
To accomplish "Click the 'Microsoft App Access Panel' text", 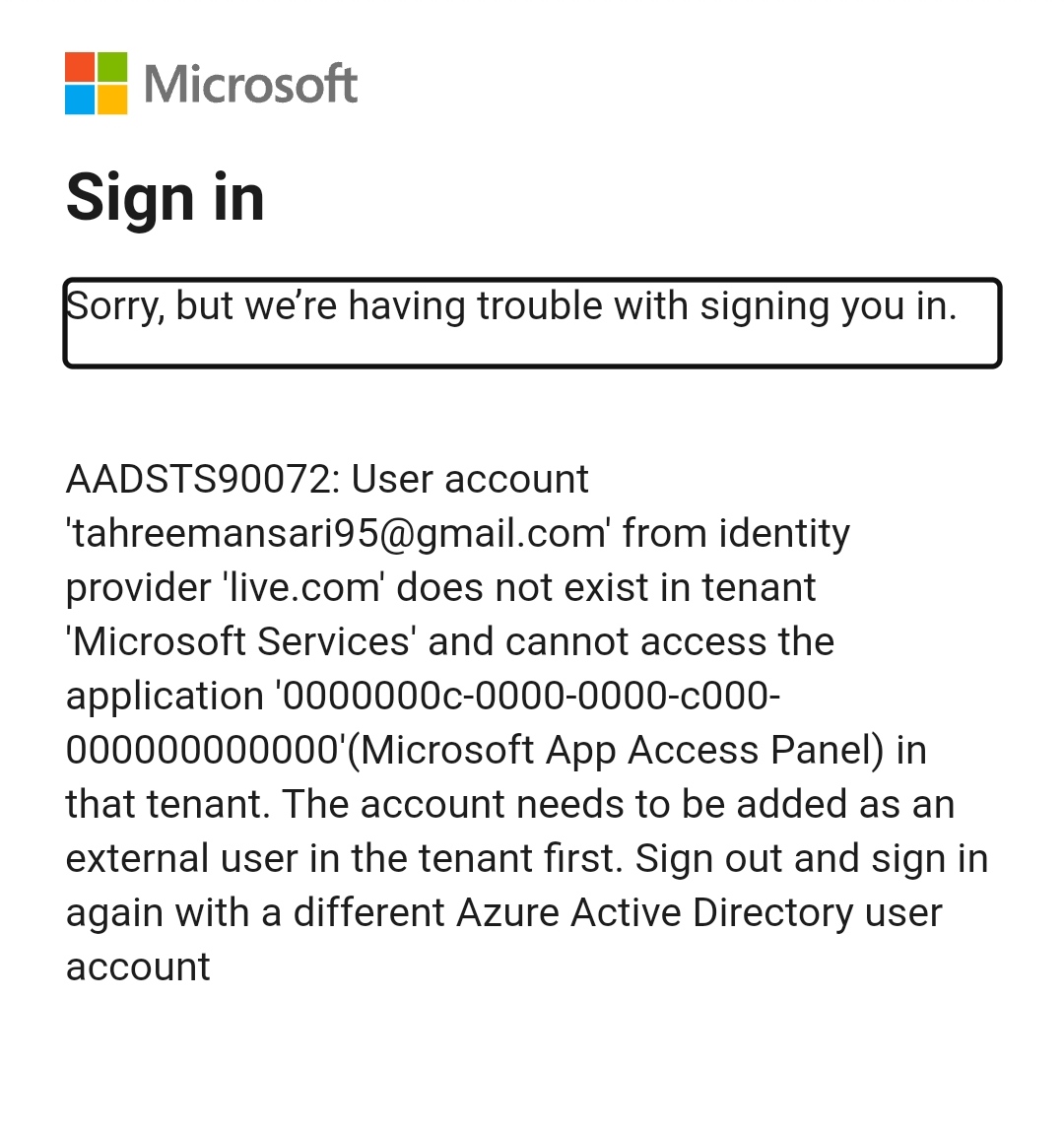I will pyautogui.click(x=618, y=751).
